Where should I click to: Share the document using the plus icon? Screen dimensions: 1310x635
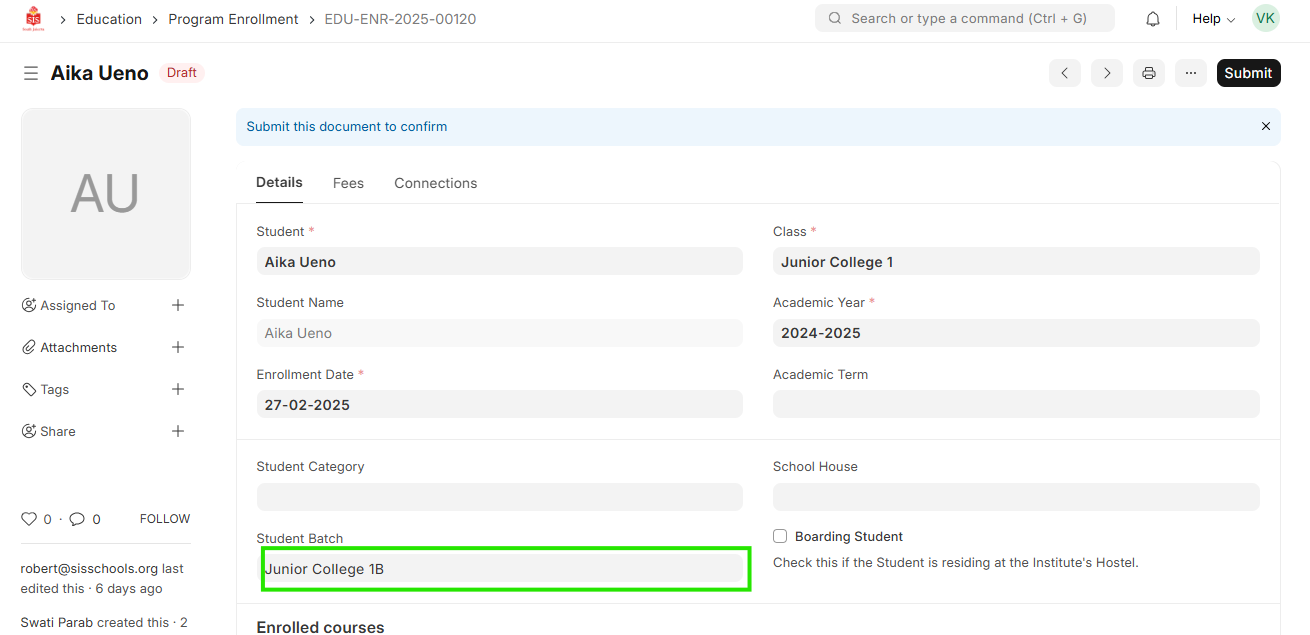pyautogui.click(x=178, y=431)
